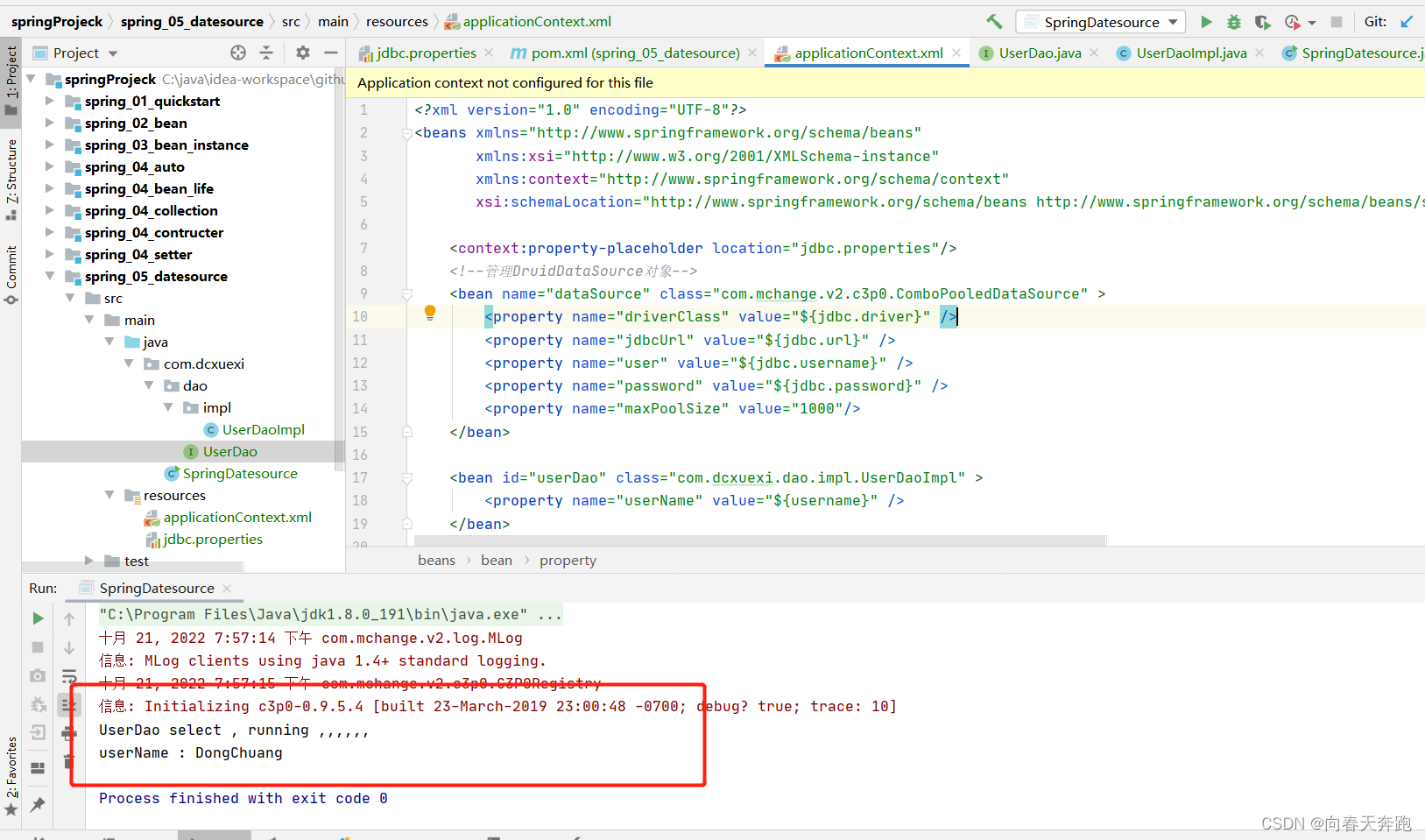Click breadcrumb 'beans' below editor
Viewport: 1425px width, 840px height.
tap(436, 561)
